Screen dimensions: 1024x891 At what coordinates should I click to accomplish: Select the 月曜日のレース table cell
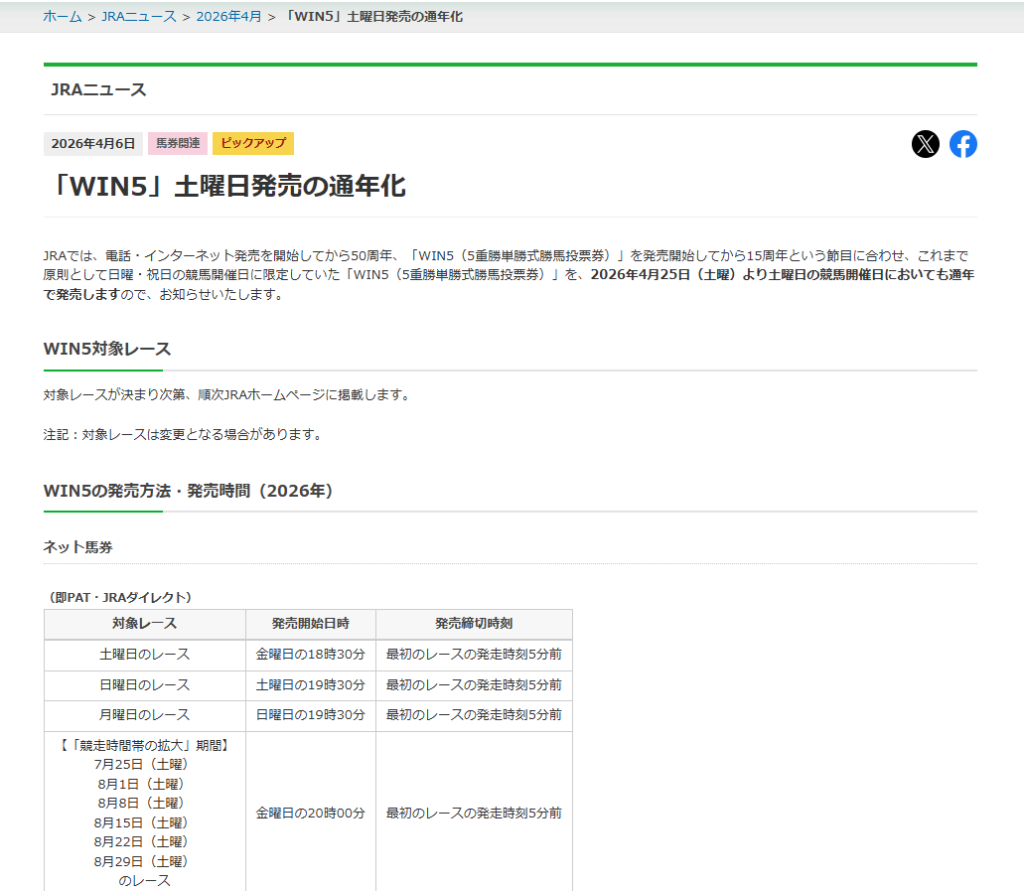(144, 715)
